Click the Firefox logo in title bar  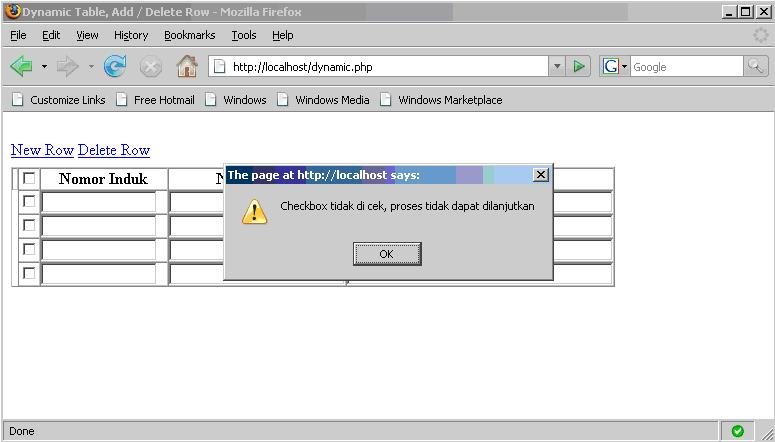[12, 11]
